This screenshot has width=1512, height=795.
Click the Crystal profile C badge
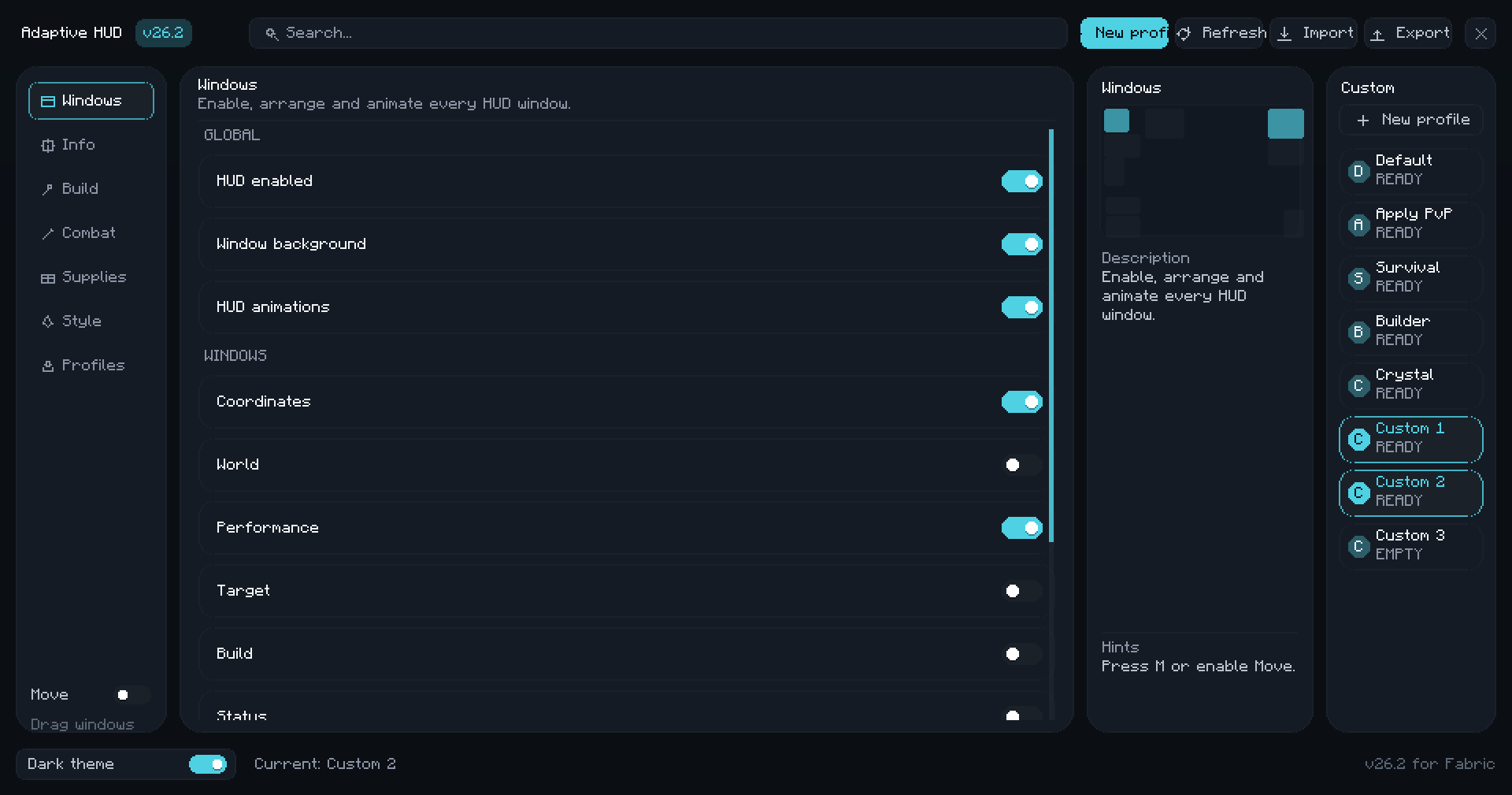[x=1358, y=385]
